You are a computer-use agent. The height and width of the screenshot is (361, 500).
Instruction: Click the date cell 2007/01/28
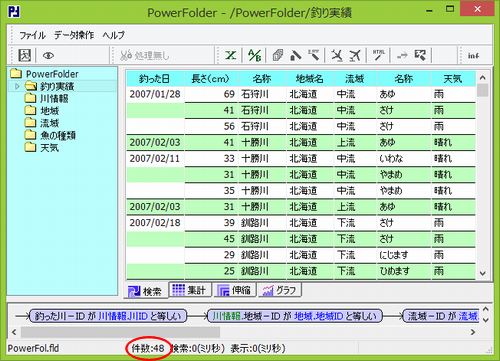click(x=155, y=94)
